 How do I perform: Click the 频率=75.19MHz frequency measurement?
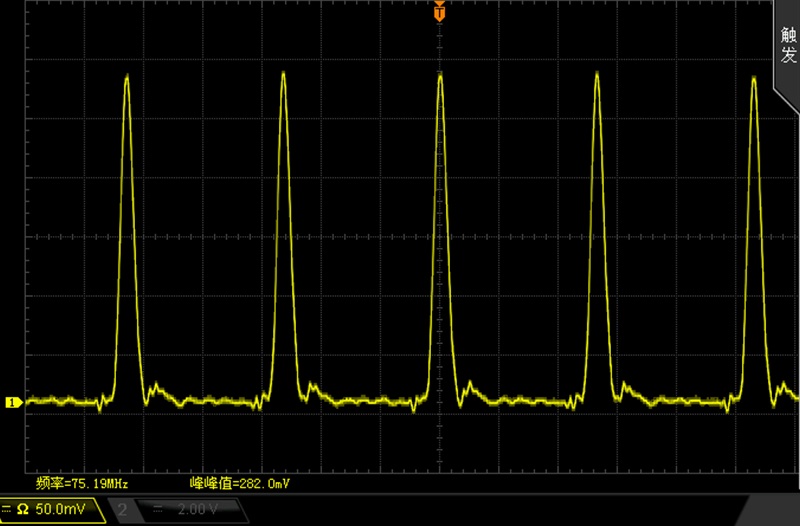(82, 483)
